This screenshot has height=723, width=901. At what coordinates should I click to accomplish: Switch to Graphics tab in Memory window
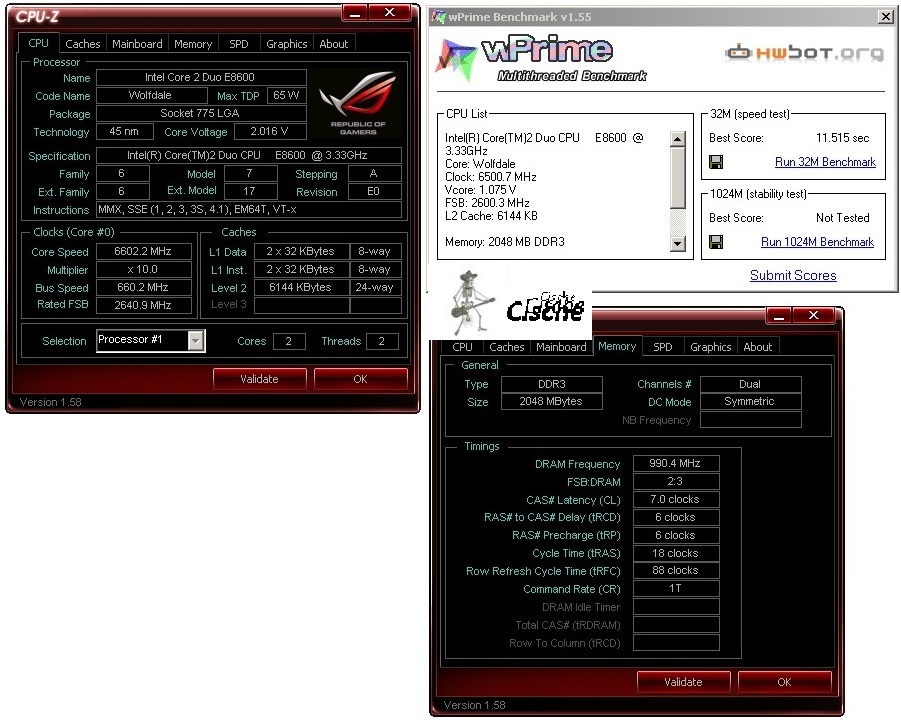click(711, 347)
